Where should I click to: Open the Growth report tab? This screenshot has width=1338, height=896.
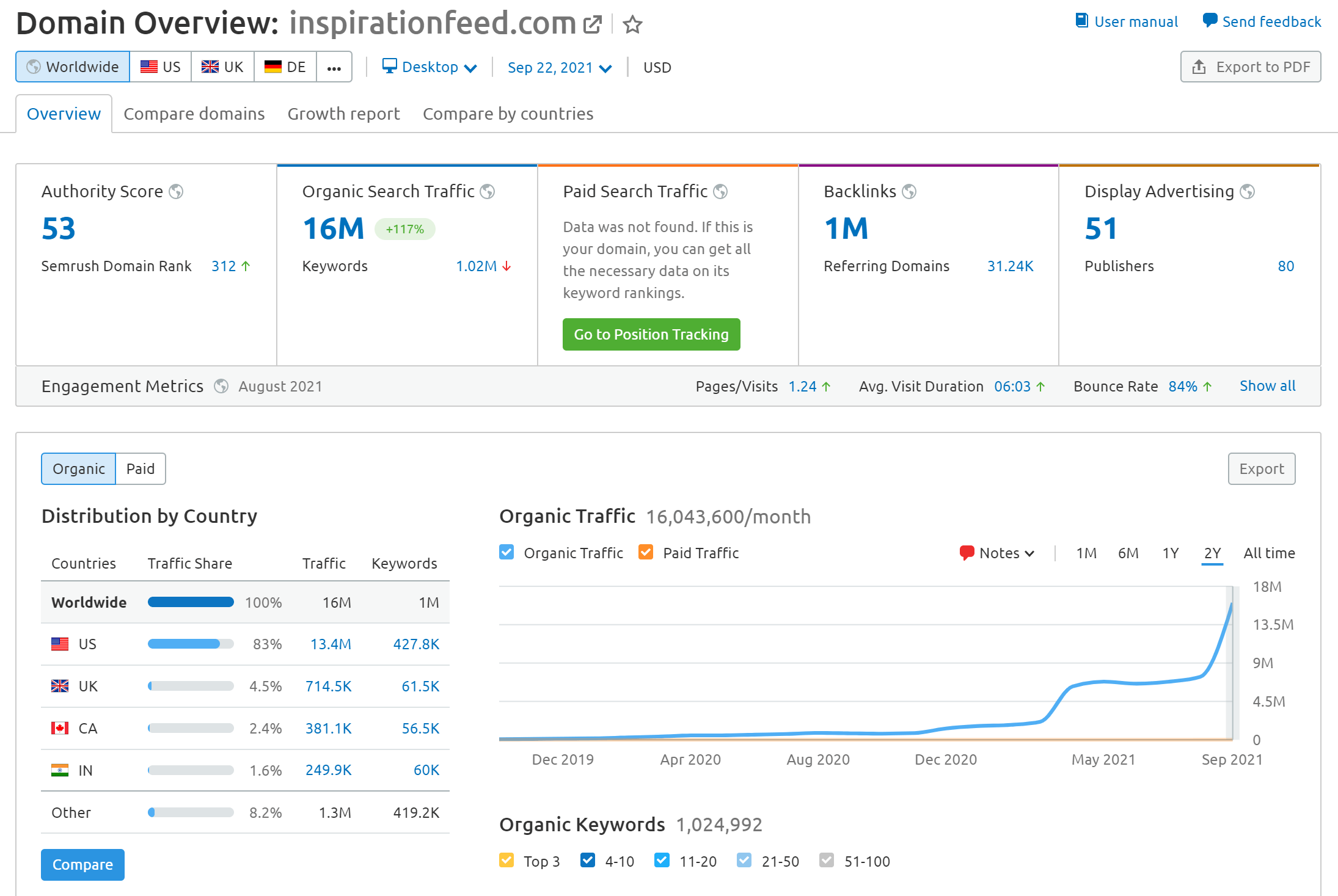pyautogui.click(x=344, y=114)
